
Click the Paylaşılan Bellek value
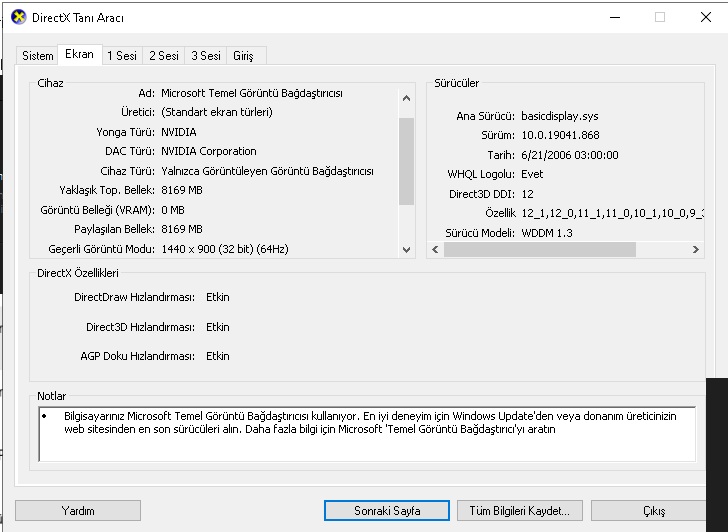point(182,229)
